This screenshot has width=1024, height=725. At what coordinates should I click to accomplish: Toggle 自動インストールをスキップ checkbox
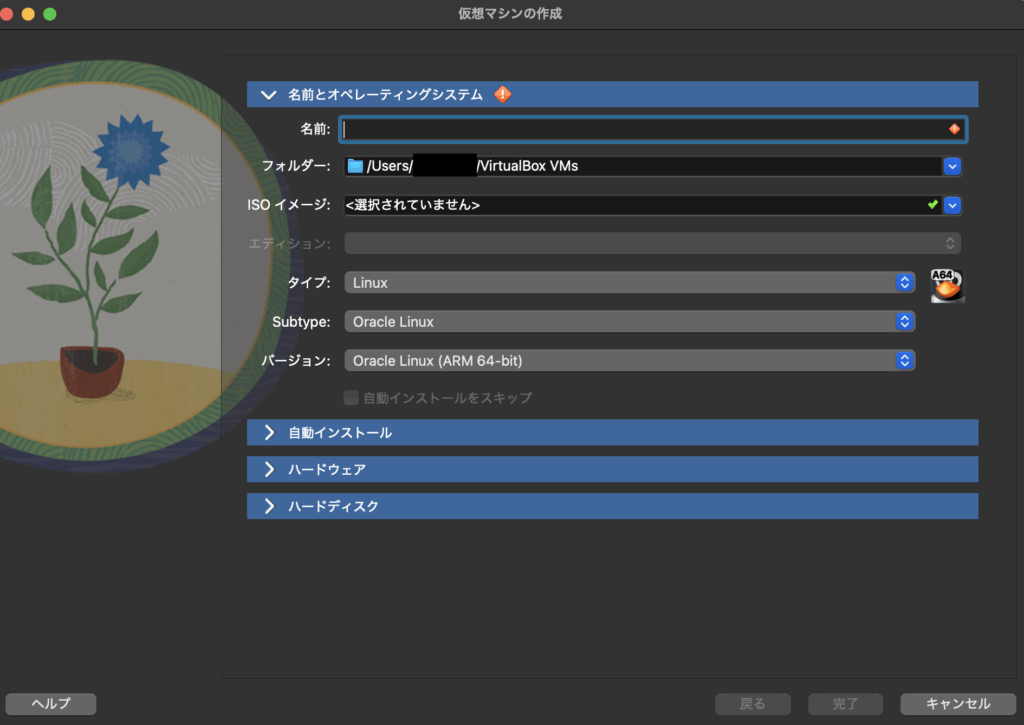(x=351, y=398)
